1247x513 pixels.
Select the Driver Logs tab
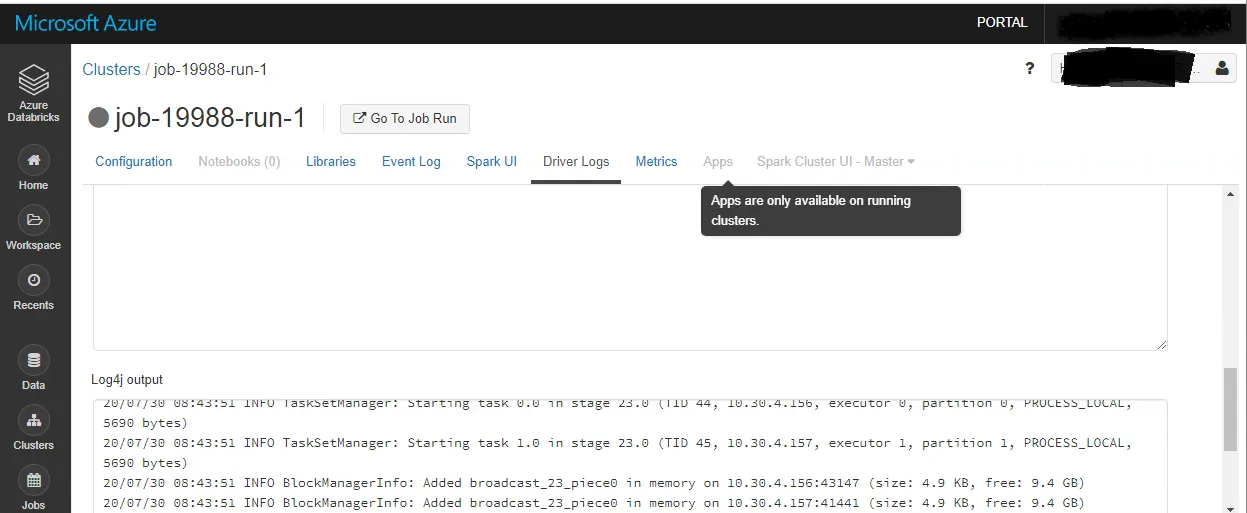click(576, 161)
